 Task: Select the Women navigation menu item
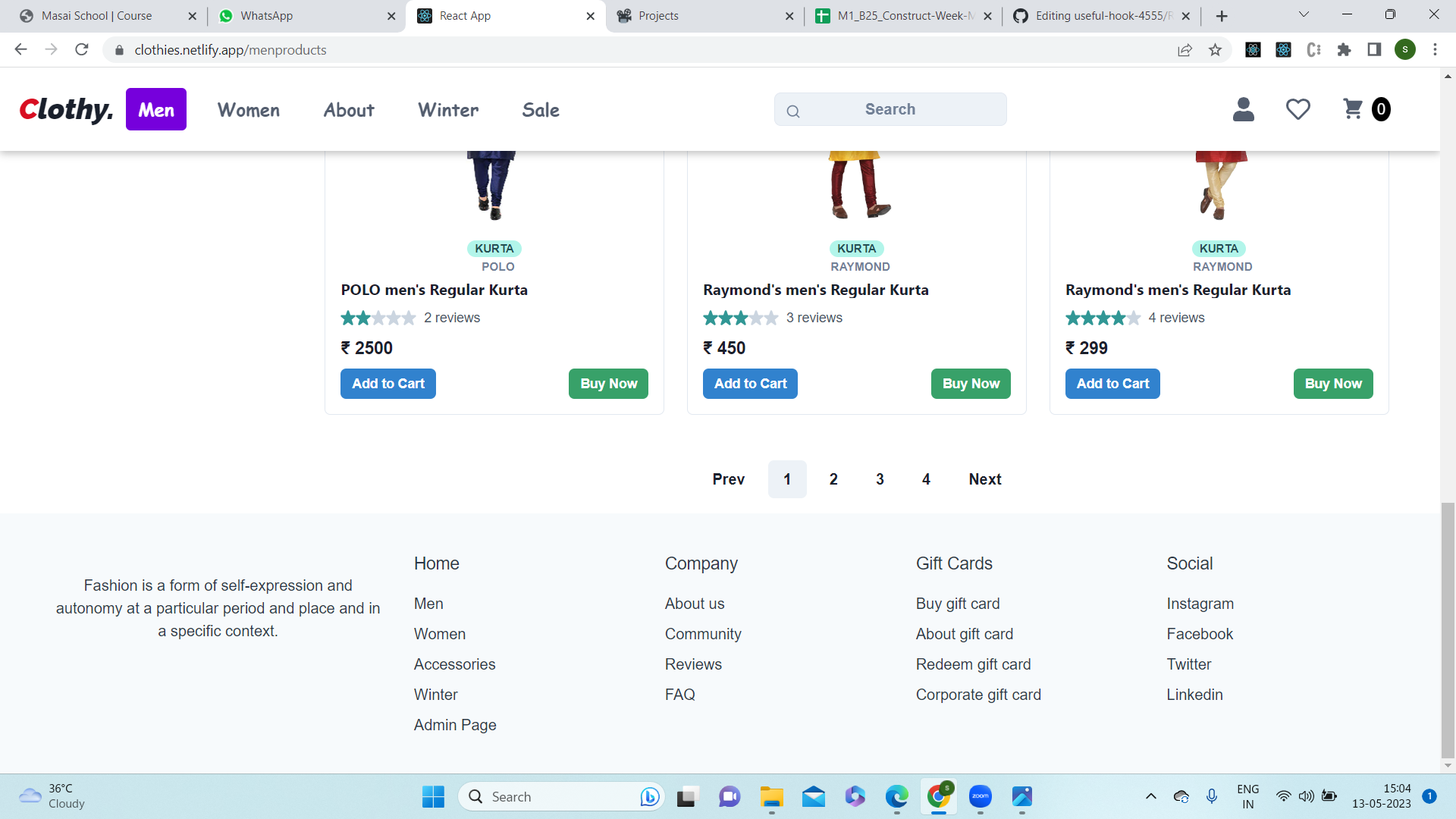click(248, 110)
